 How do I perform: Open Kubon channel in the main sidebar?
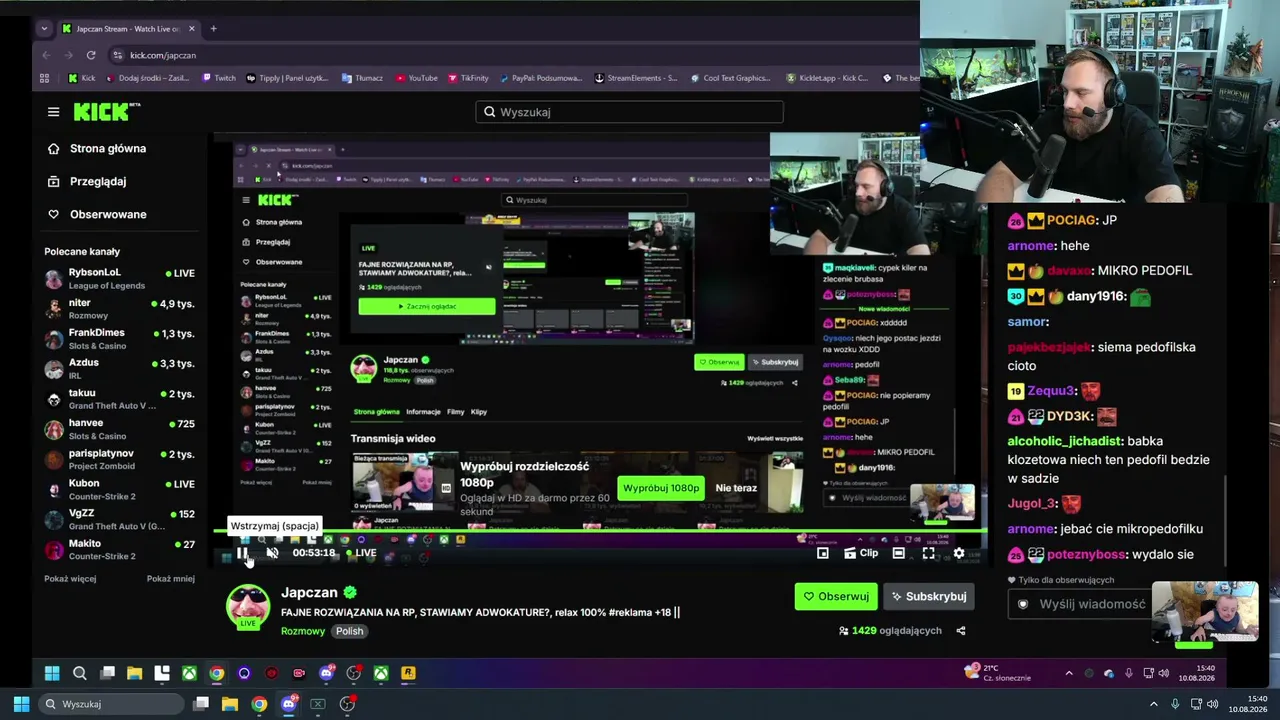tap(120, 490)
